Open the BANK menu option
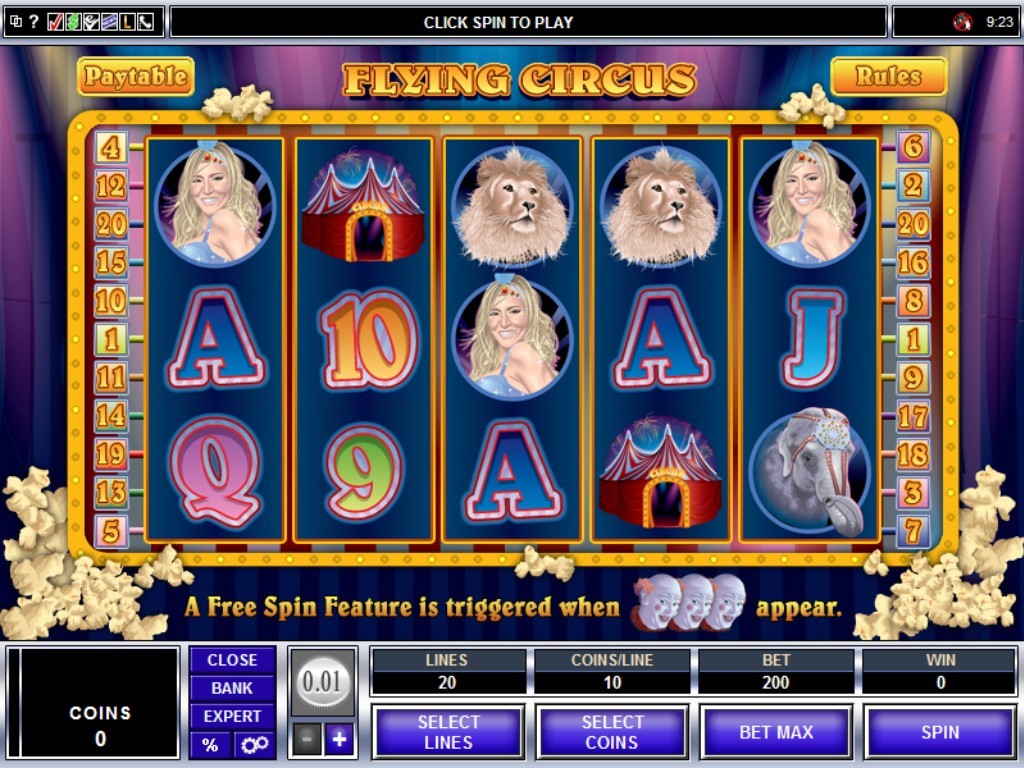The image size is (1024, 768). [232, 688]
